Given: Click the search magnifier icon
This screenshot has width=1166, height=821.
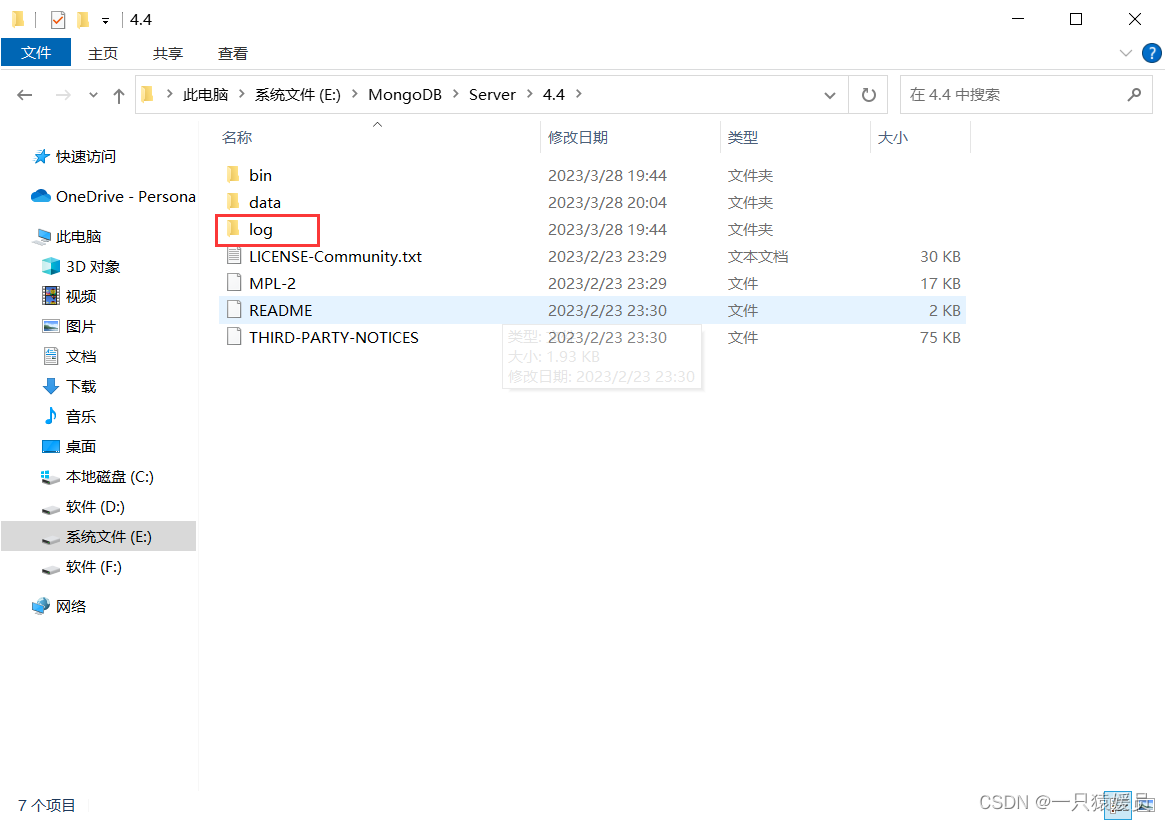Looking at the screenshot, I should [x=1134, y=94].
